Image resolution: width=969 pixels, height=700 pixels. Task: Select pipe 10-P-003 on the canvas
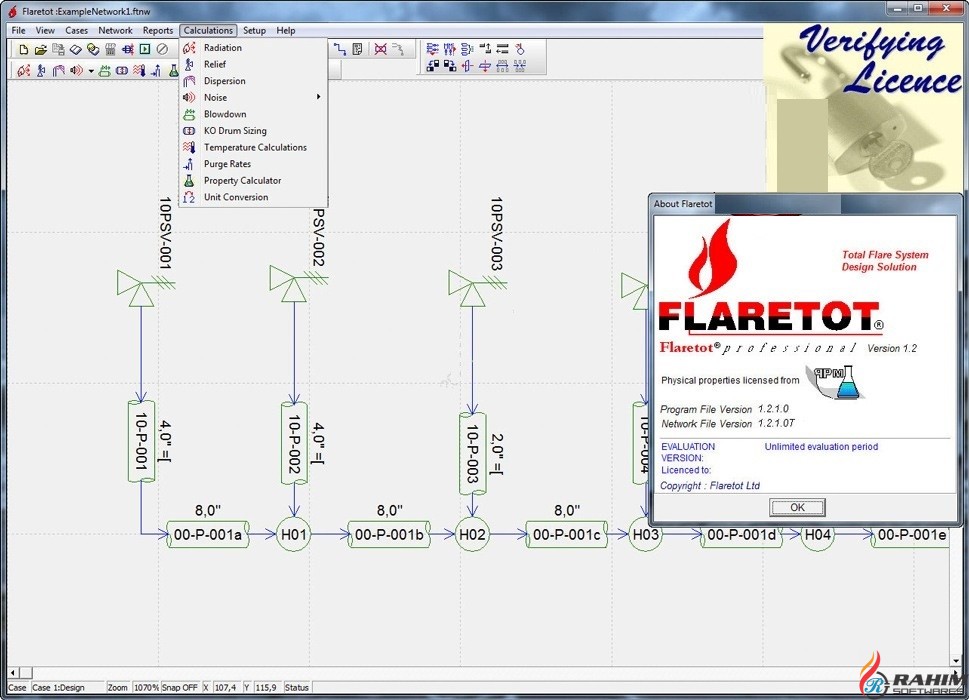click(473, 453)
